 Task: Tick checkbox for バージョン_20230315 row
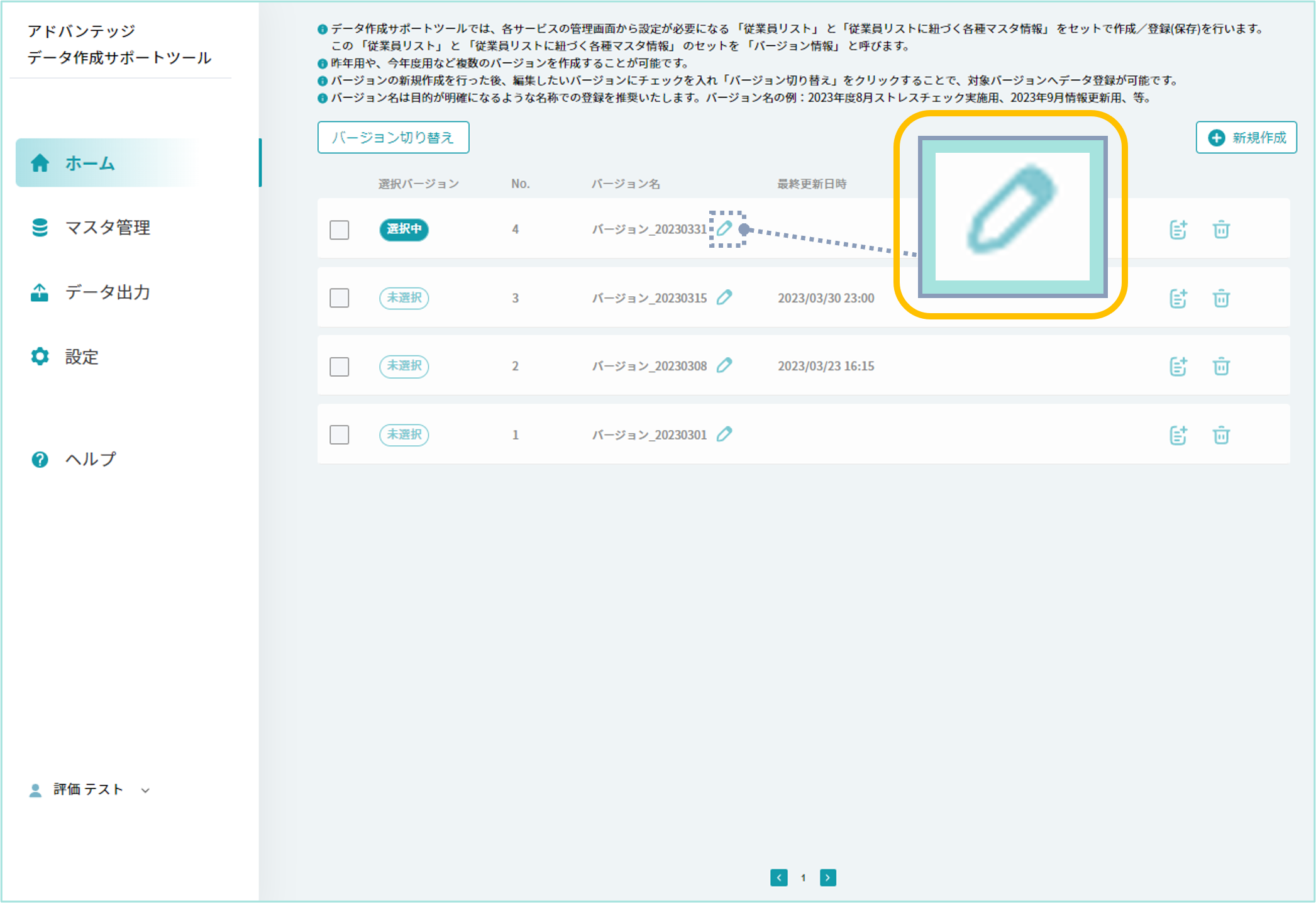[340, 298]
